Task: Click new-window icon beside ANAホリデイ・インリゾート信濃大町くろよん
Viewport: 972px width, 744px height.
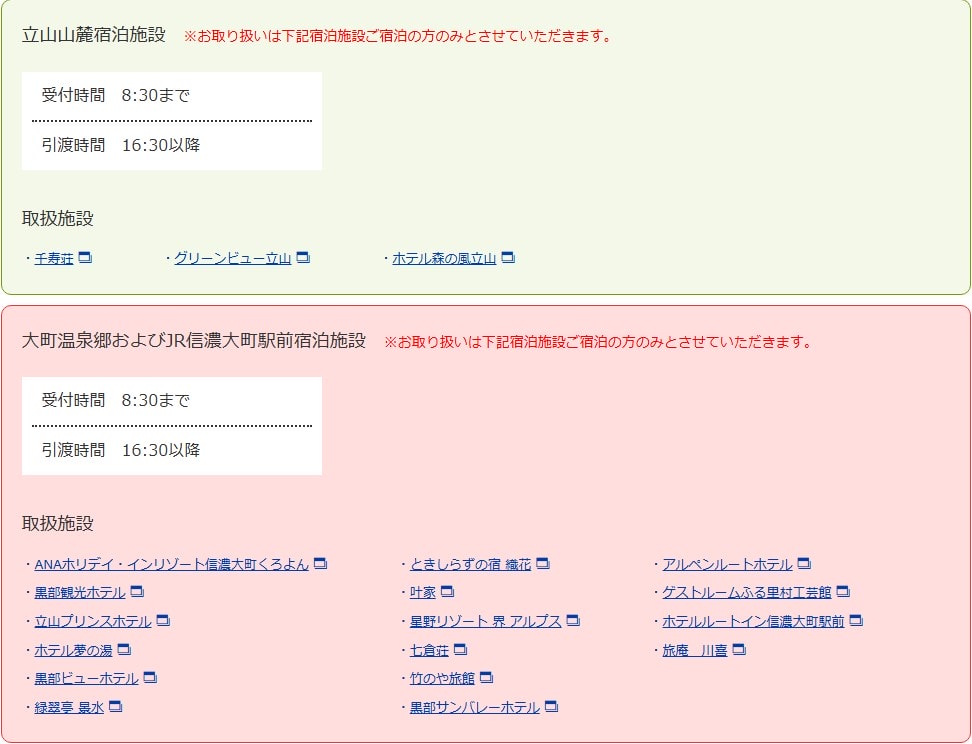Action: point(320,563)
